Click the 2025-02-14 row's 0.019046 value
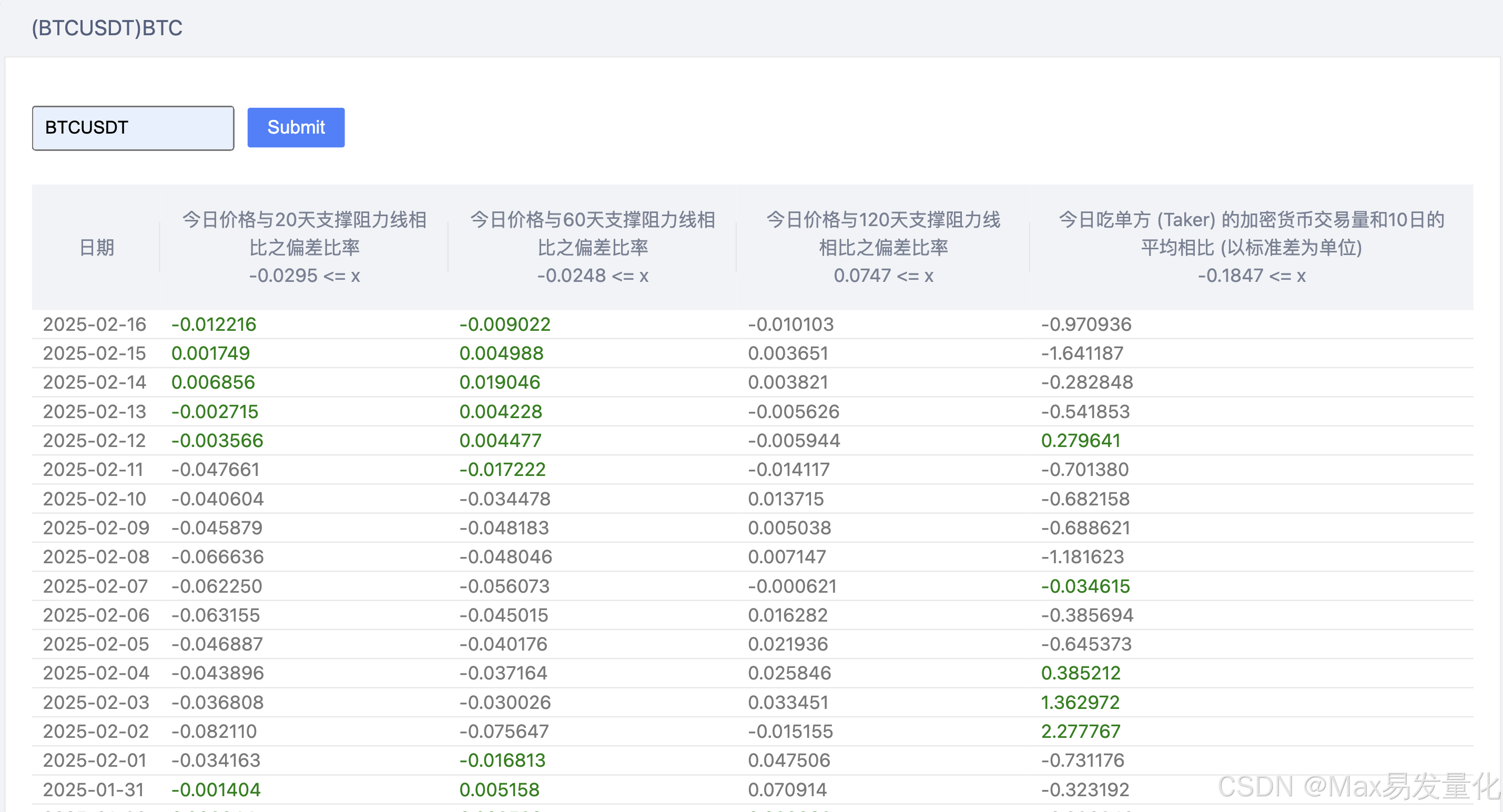The width and height of the screenshot is (1503, 812). coord(500,382)
